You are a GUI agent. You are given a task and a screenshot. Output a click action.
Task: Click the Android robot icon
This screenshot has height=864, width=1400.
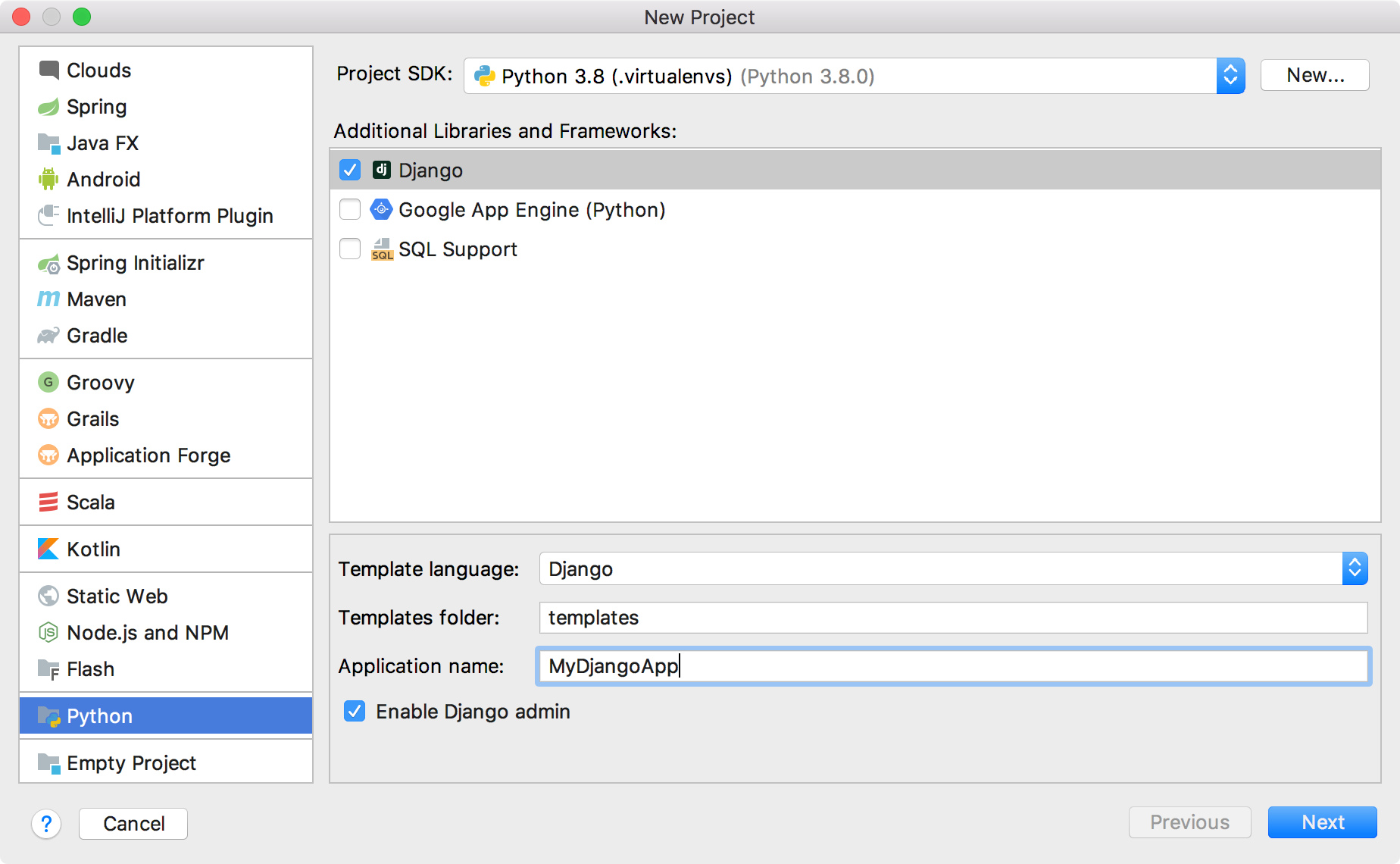[x=47, y=179]
